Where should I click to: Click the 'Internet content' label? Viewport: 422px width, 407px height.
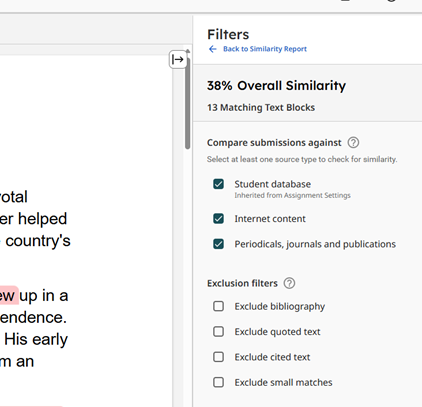tap(270, 219)
